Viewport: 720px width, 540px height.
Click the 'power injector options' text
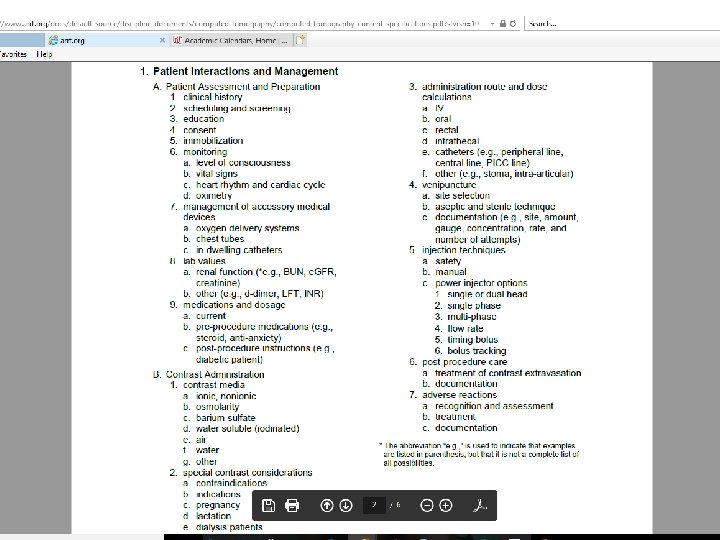[481, 283]
